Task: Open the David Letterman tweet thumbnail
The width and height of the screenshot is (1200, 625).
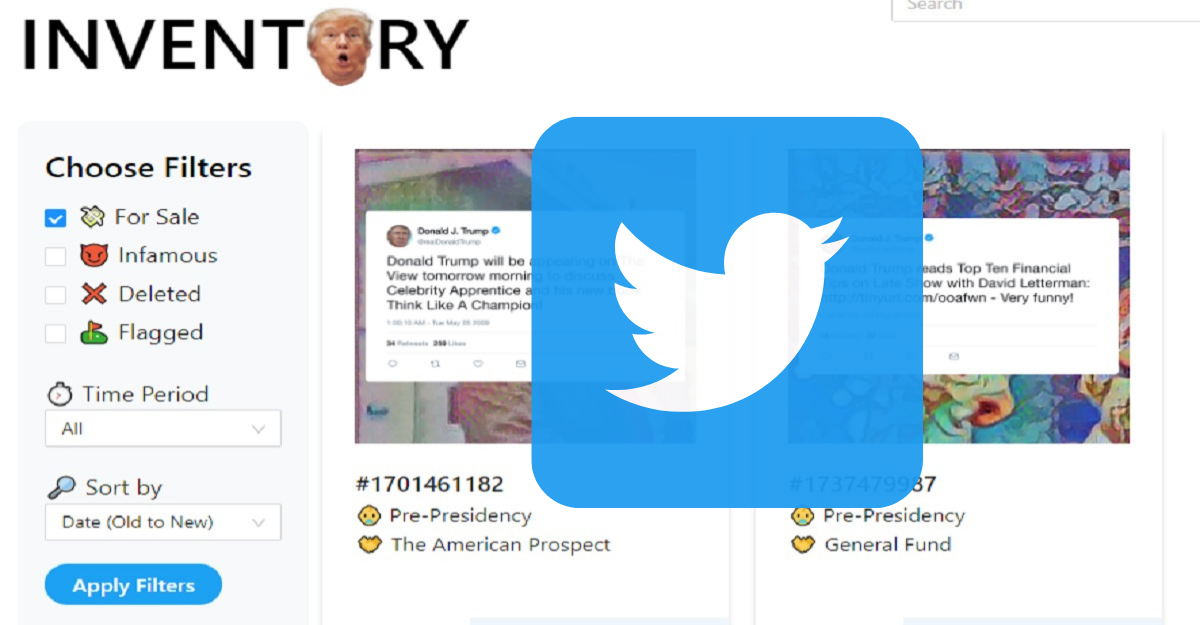Action: pyautogui.click(x=959, y=296)
